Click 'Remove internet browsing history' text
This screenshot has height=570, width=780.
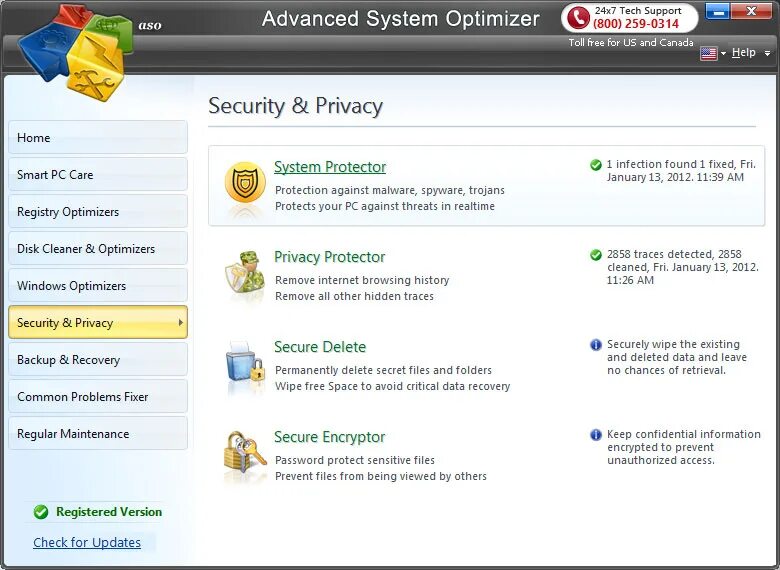coord(362,280)
